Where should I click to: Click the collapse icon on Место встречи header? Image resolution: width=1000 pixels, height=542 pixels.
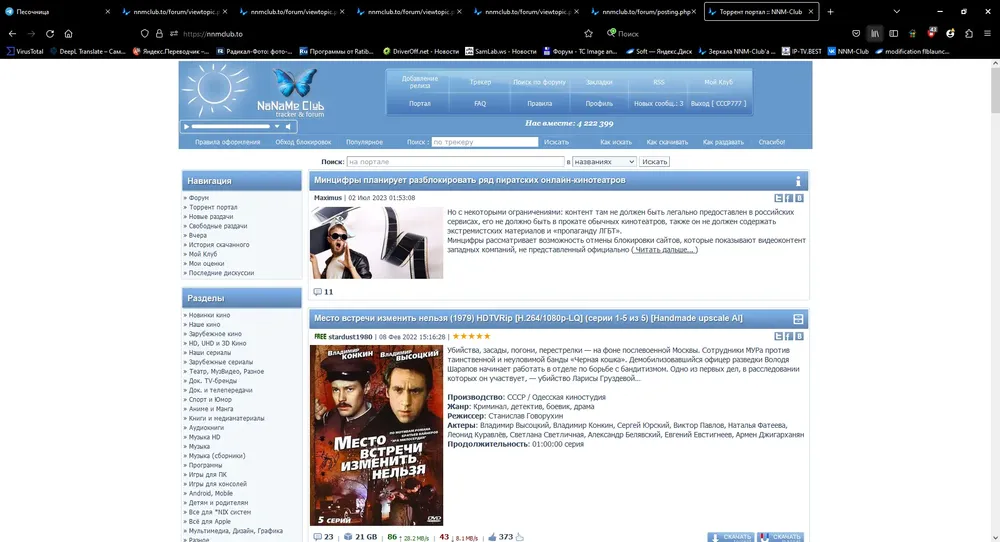pos(798,319)
